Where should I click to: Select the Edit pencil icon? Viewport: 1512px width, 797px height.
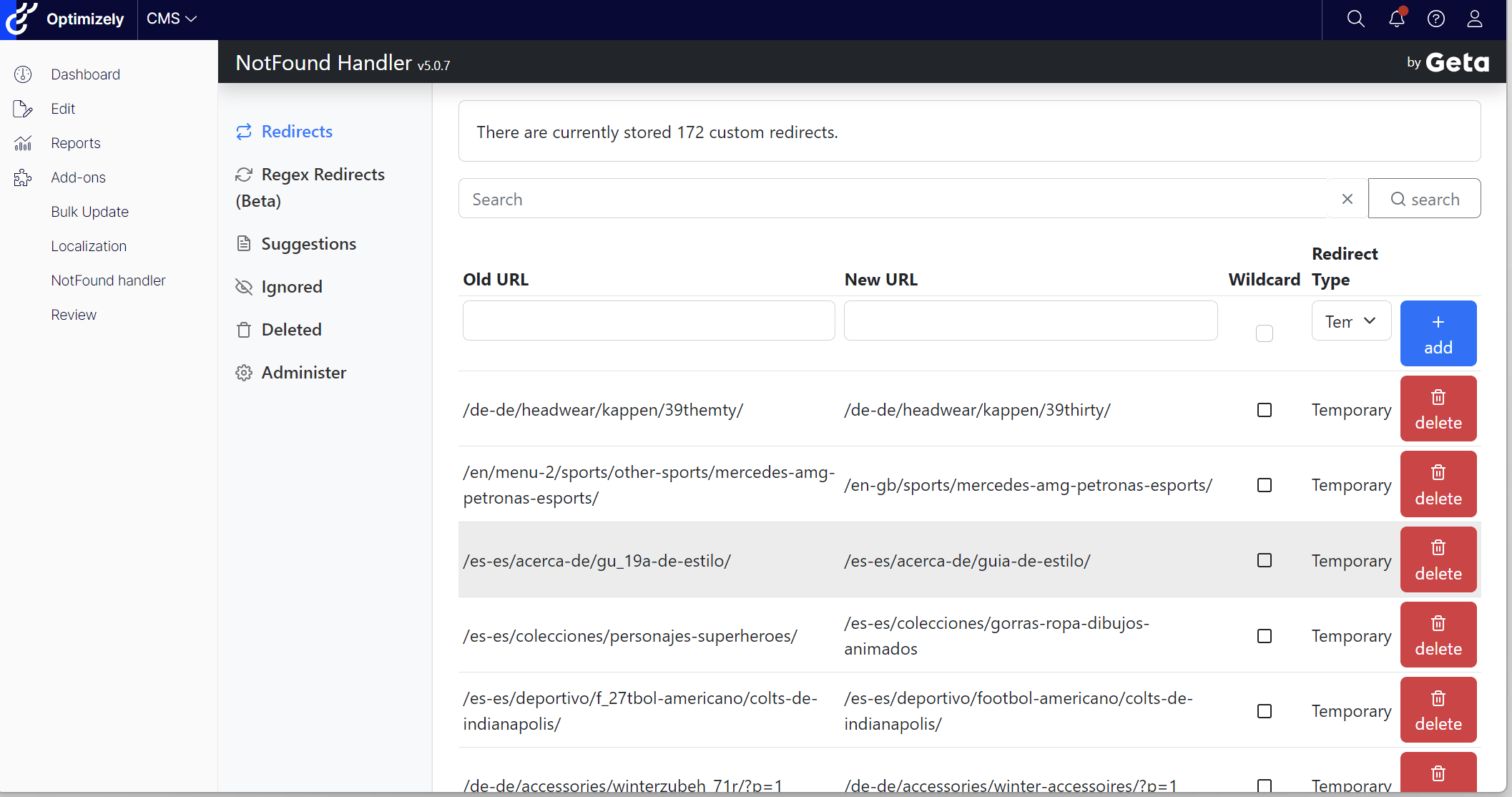coord(23,108)
